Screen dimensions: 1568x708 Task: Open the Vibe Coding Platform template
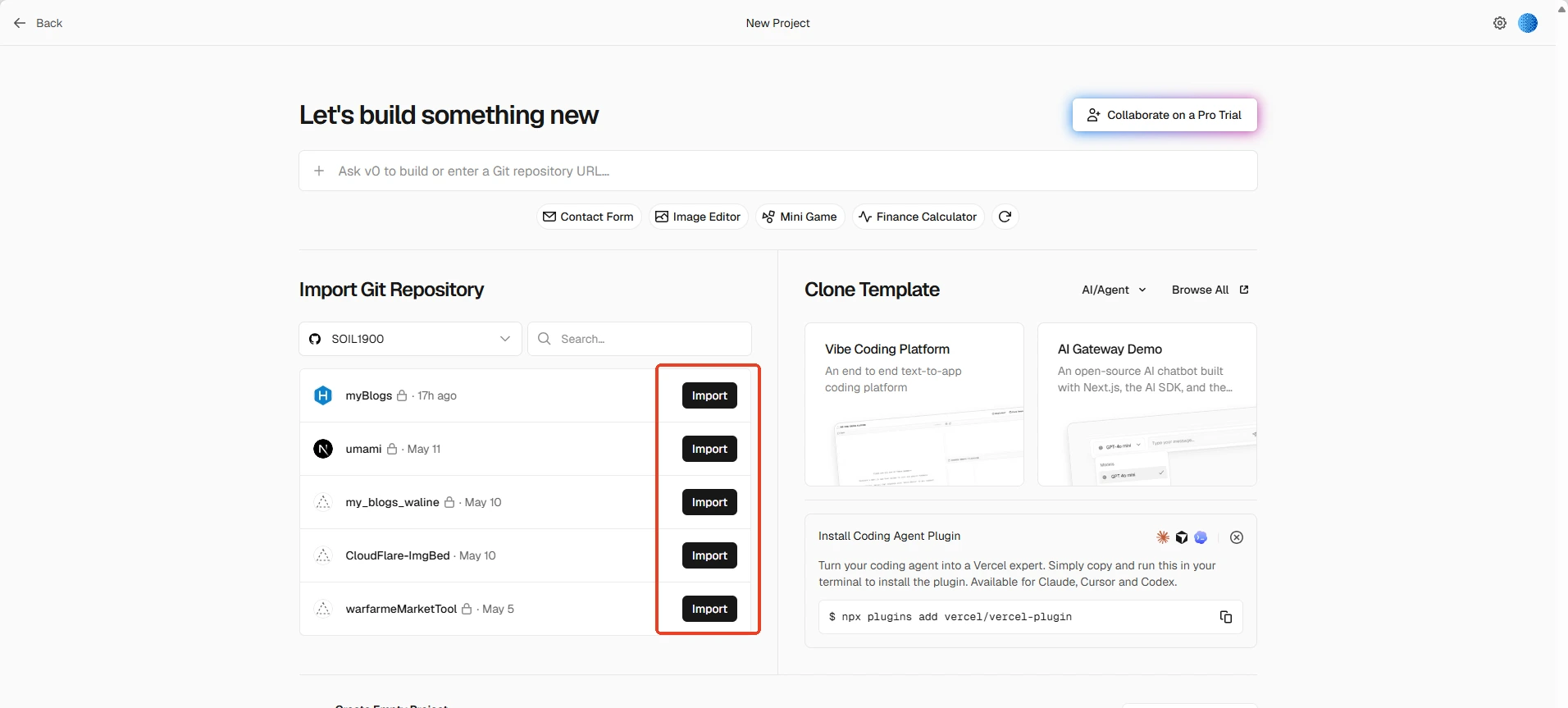click(x=914, y=404)
